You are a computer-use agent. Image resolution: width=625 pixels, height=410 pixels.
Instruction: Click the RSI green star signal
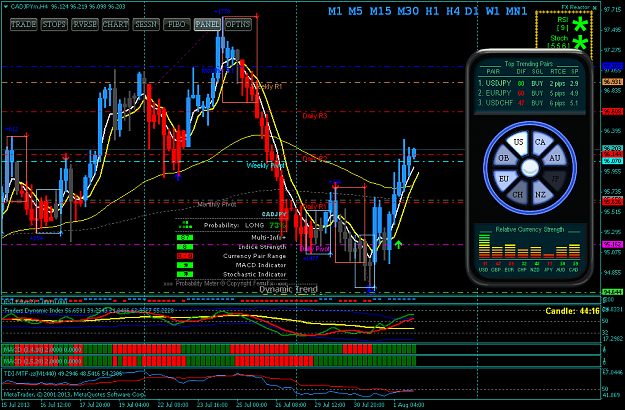tap(580, 25)
